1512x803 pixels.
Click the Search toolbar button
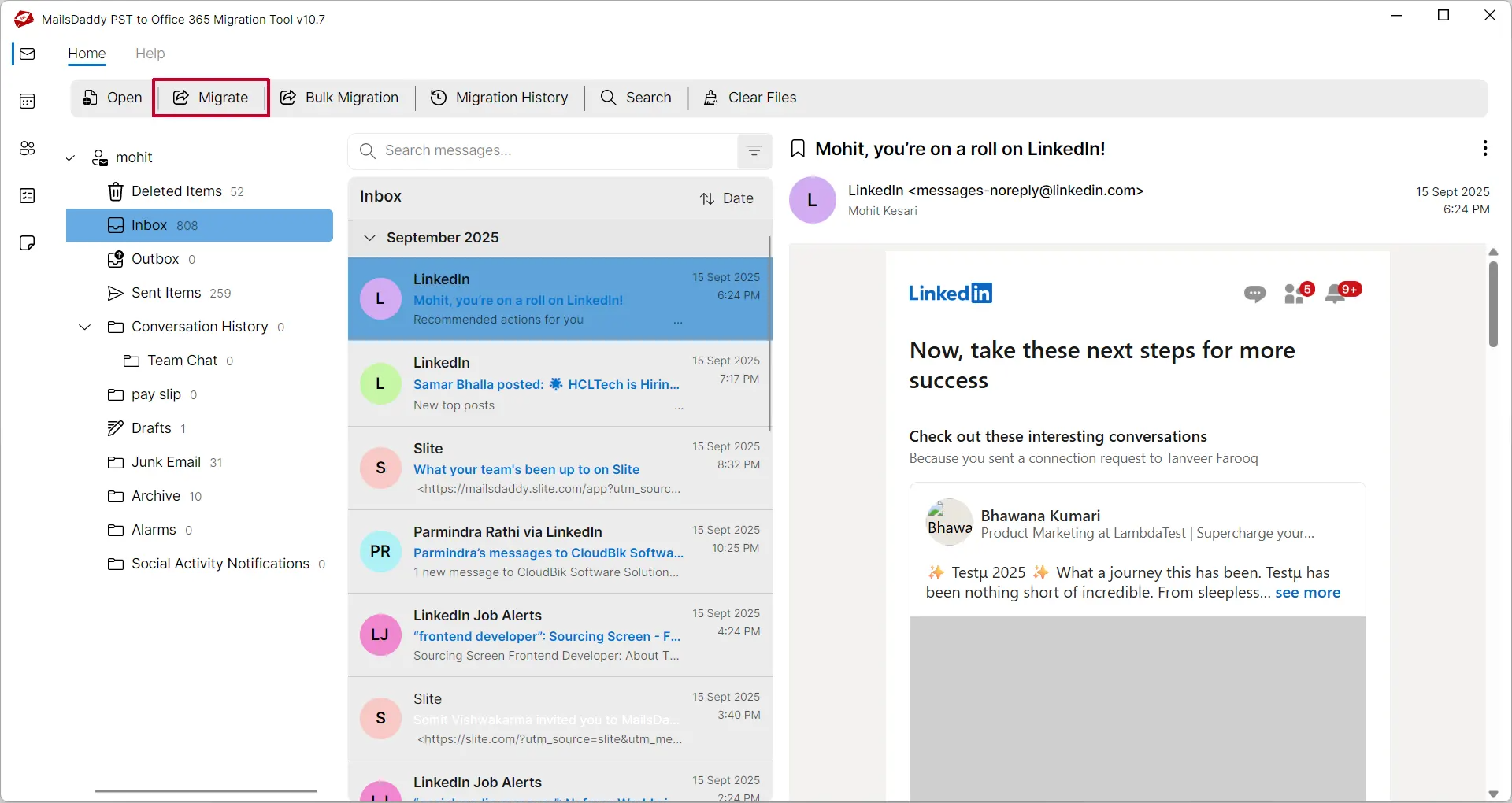click(636, 98)
